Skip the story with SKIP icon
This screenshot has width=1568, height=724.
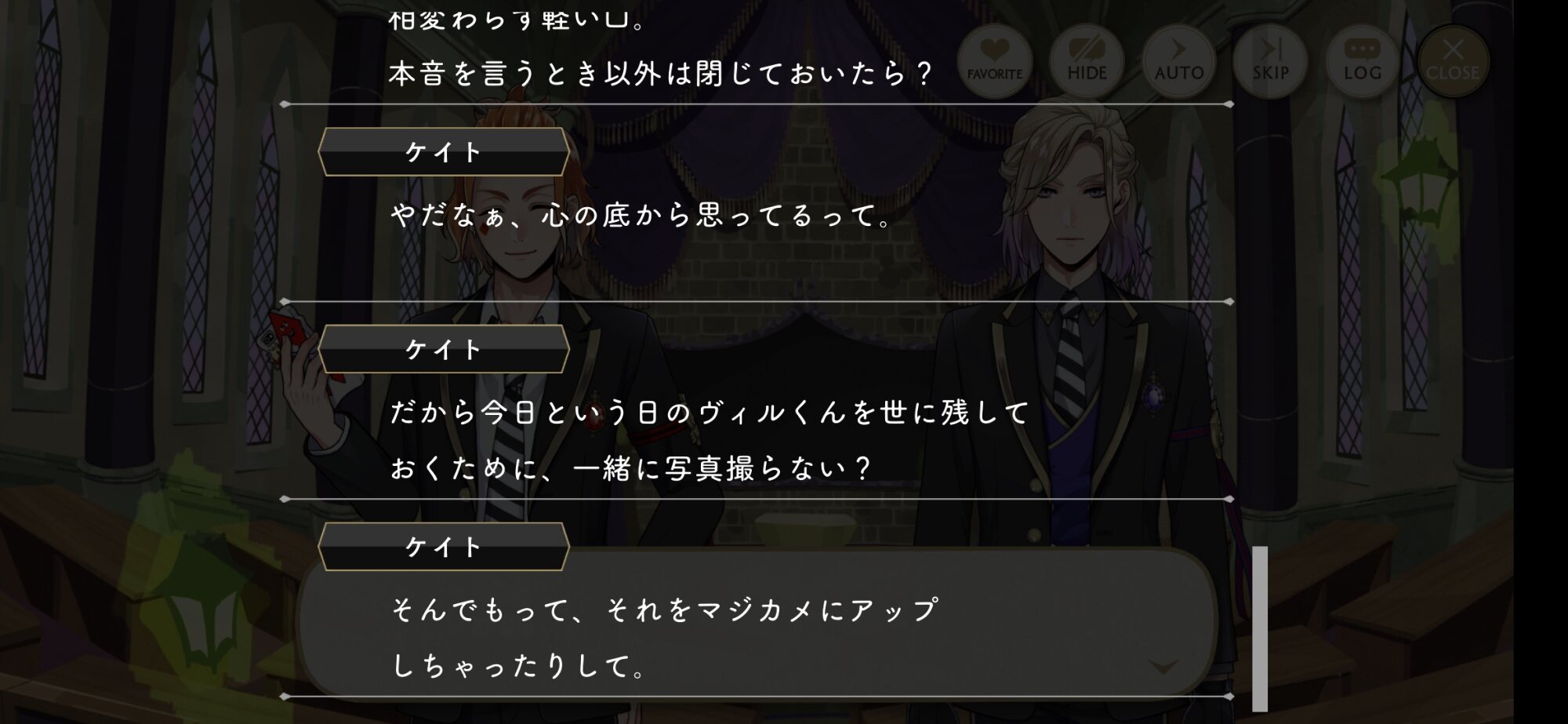1270,61
